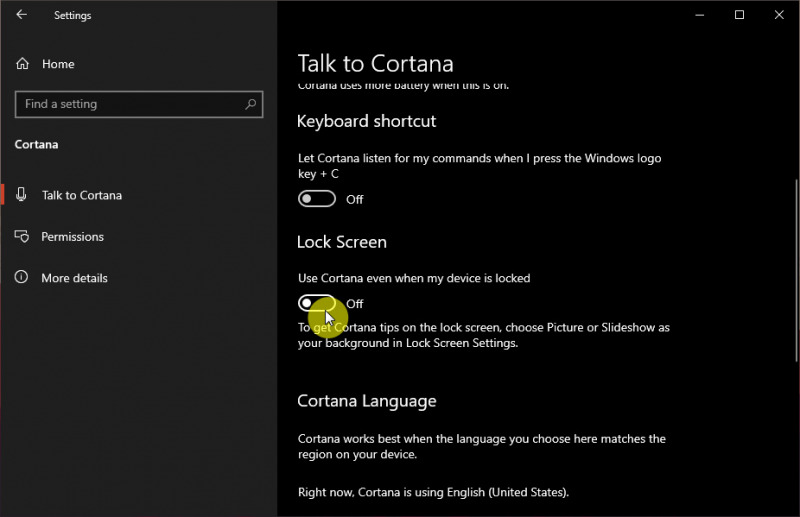Click the back arrow in Settings

pyautogui.click(x=21, y=15)
